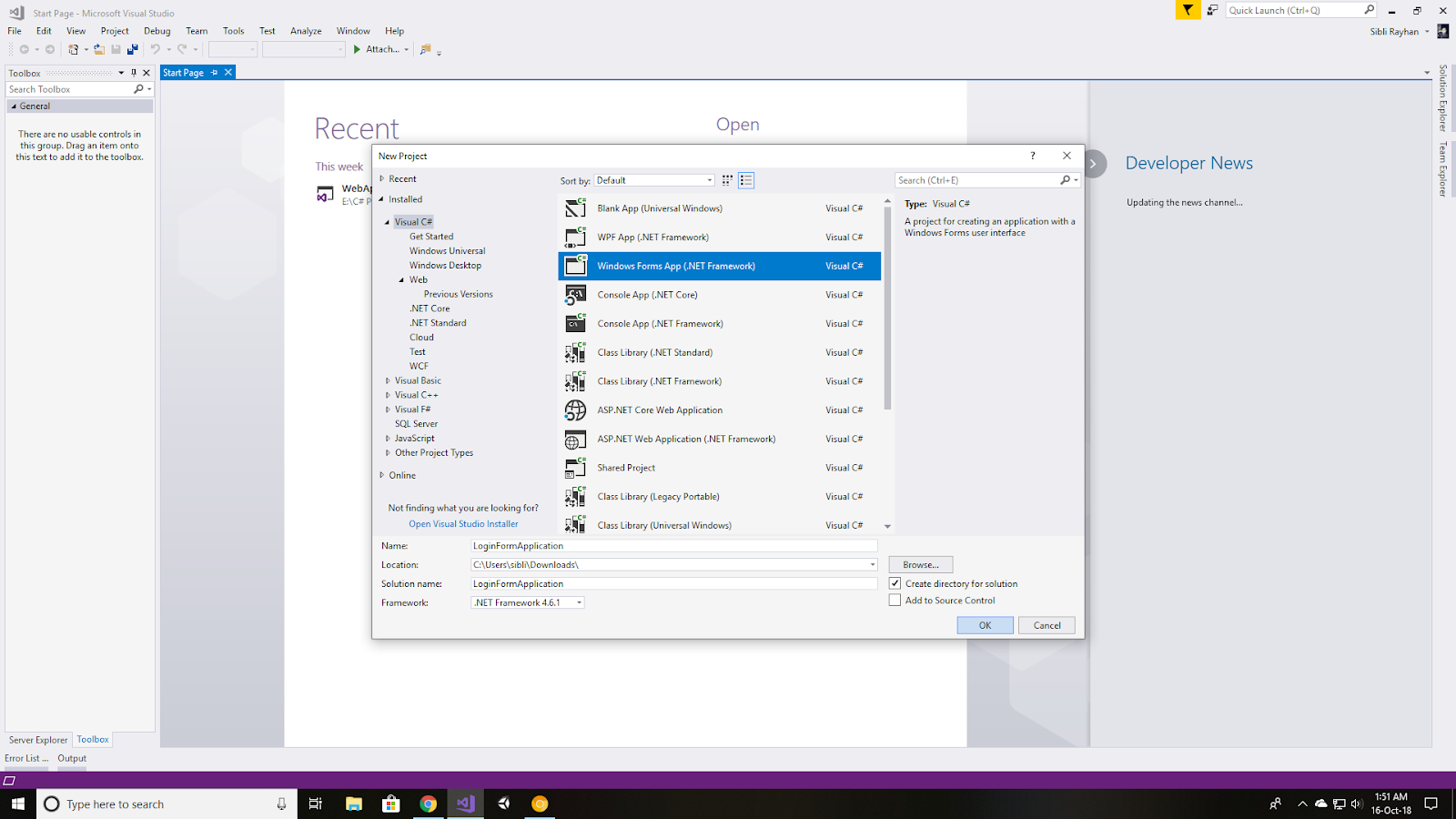The height and width of the screenshot is (819, 1456).
Task: Click the Open File toolbar icon
Action: pos(99,49)
